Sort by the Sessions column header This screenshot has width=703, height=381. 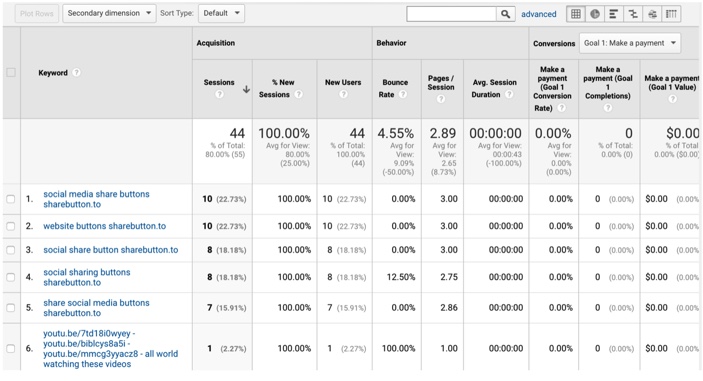pos(219,82)
